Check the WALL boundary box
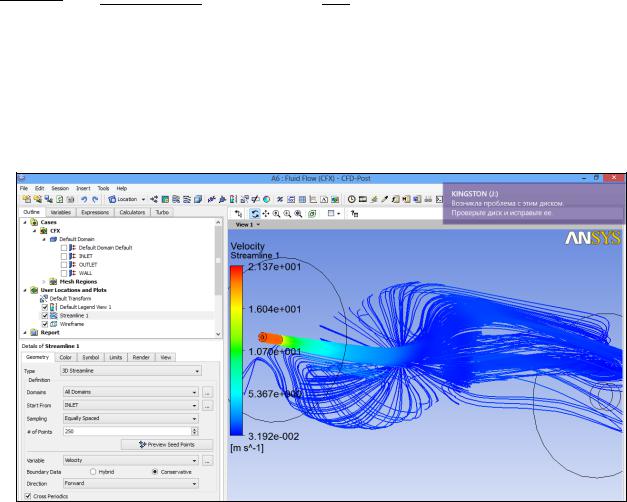This screenshot has width=627, height=502. [64, 273]
